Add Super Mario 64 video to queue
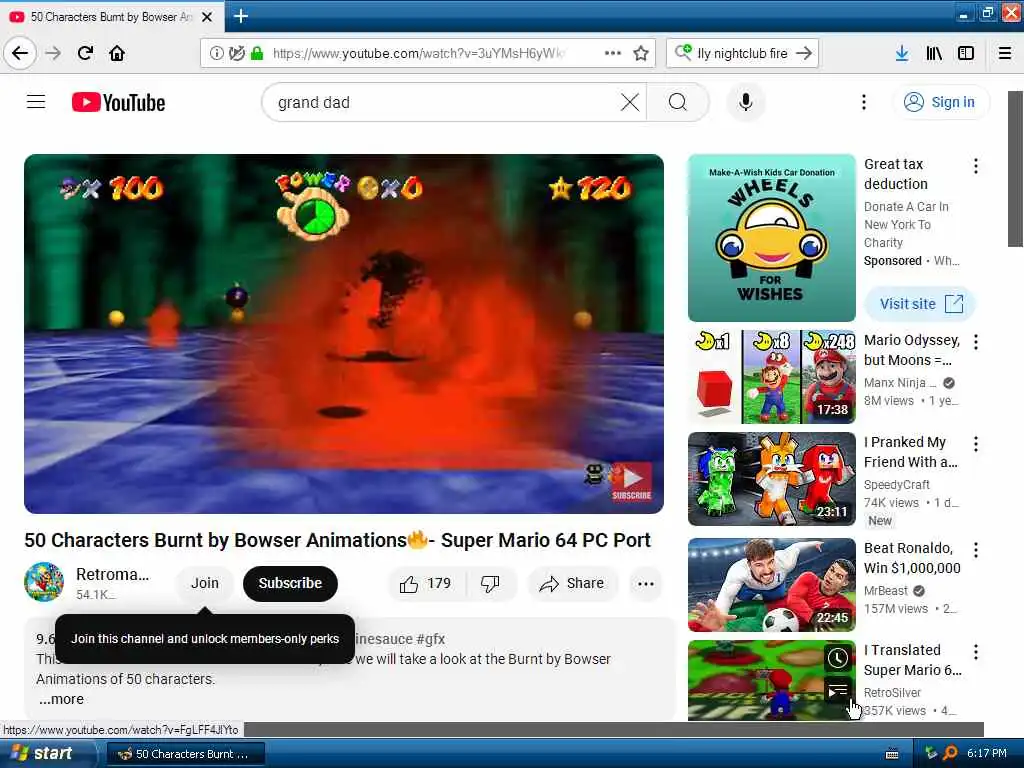Image resolution: width=1024 pixels, height=768 pixels. point(837,690)
